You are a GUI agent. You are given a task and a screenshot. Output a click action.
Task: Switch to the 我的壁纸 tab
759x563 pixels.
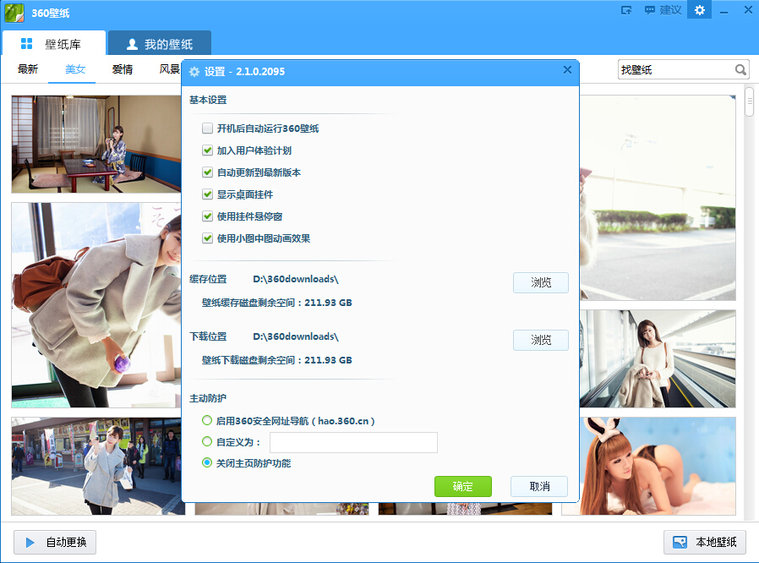pos(159,44)
